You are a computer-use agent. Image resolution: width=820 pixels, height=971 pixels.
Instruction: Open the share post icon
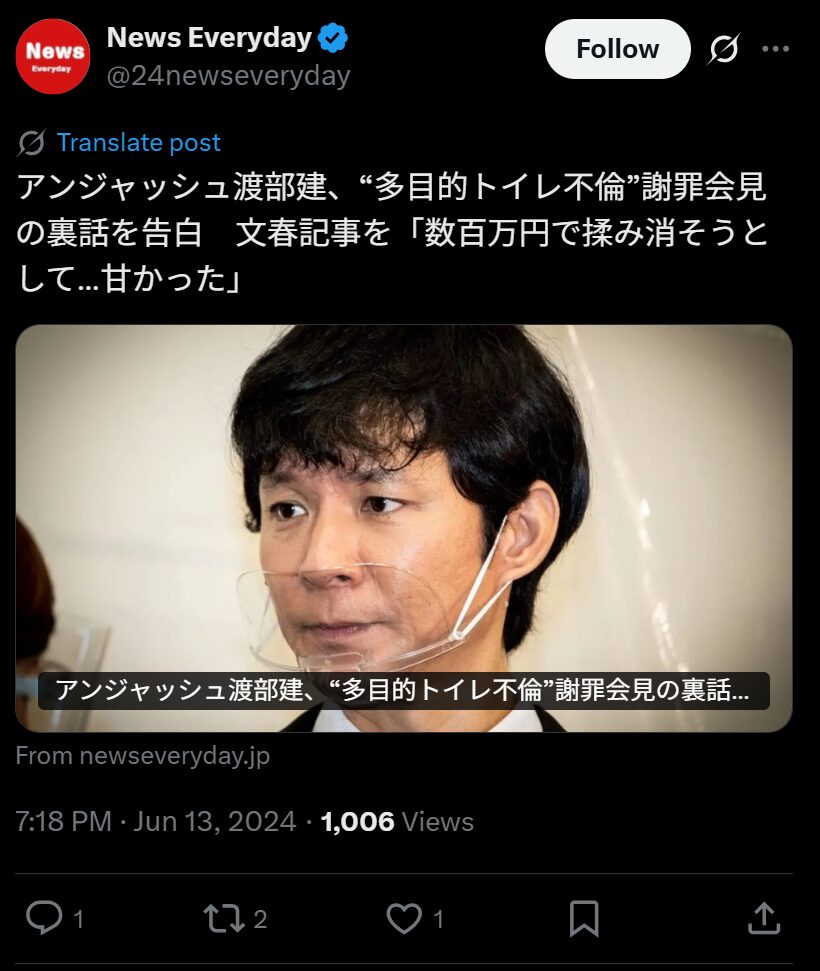point(764,918)
